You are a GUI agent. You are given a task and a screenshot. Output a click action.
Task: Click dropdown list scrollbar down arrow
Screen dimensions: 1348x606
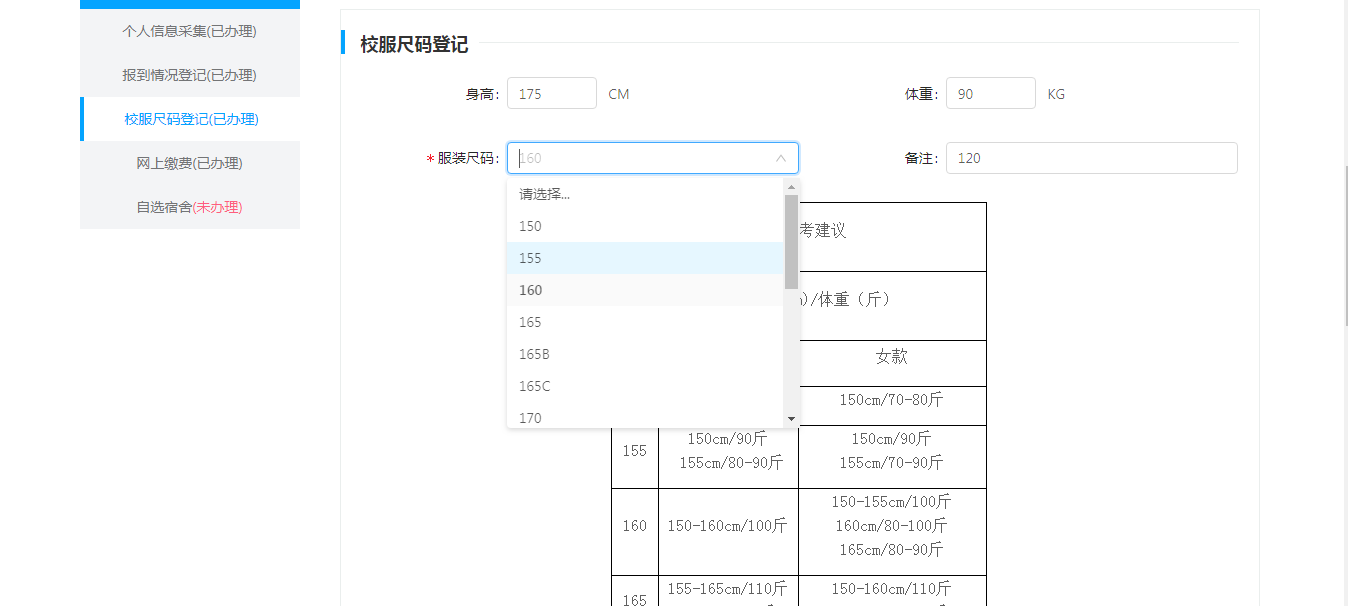point(791,419)
